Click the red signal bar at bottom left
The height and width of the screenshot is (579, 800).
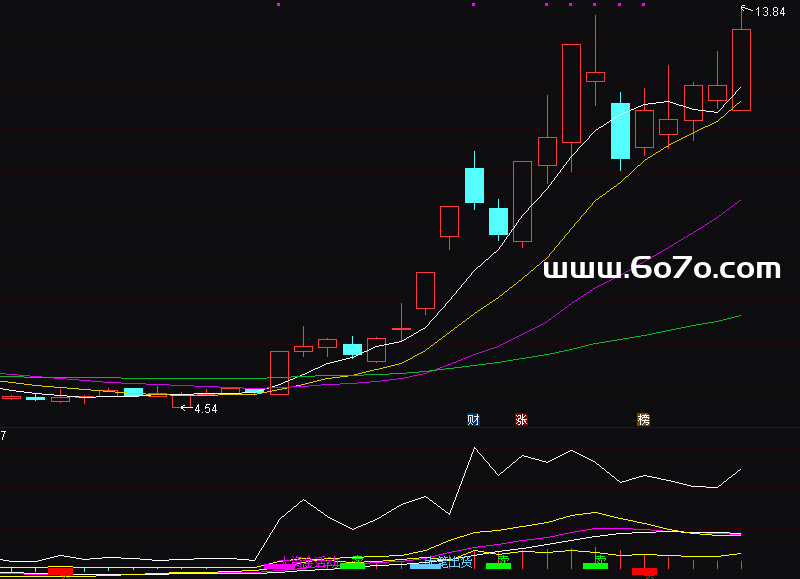click(61, 571)
